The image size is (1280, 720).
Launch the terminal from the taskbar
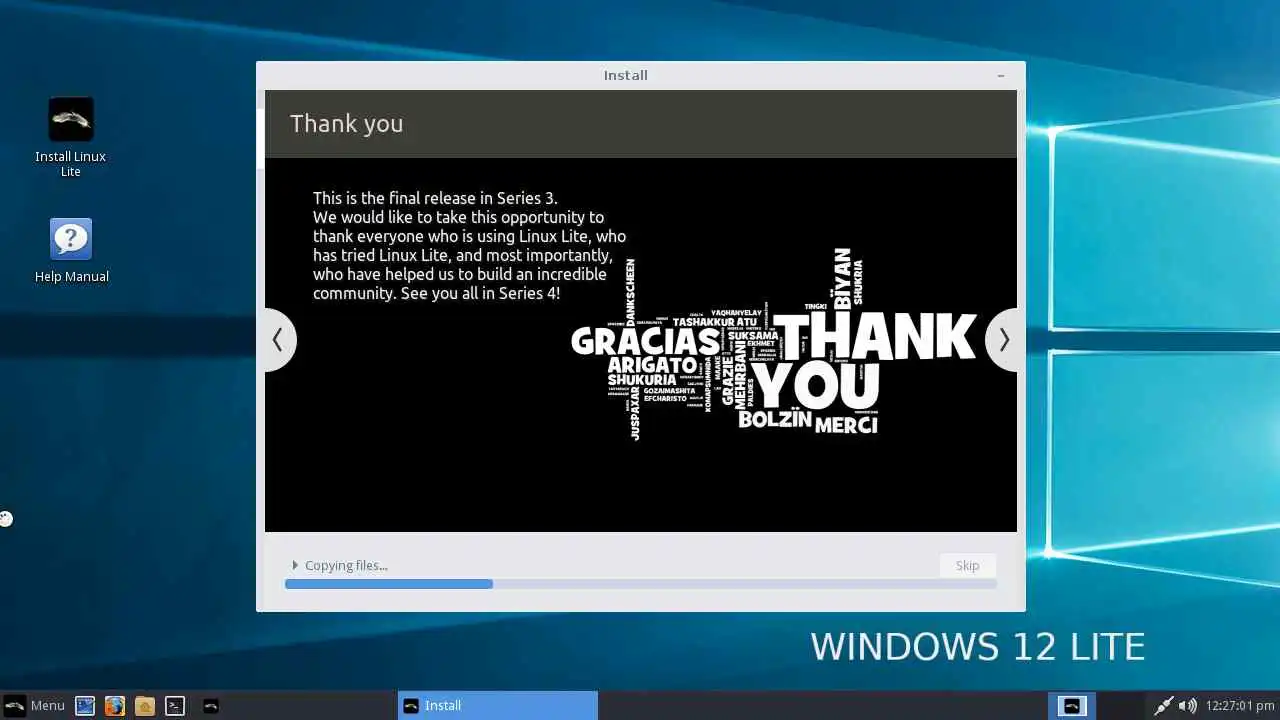(x=175, y=705)
